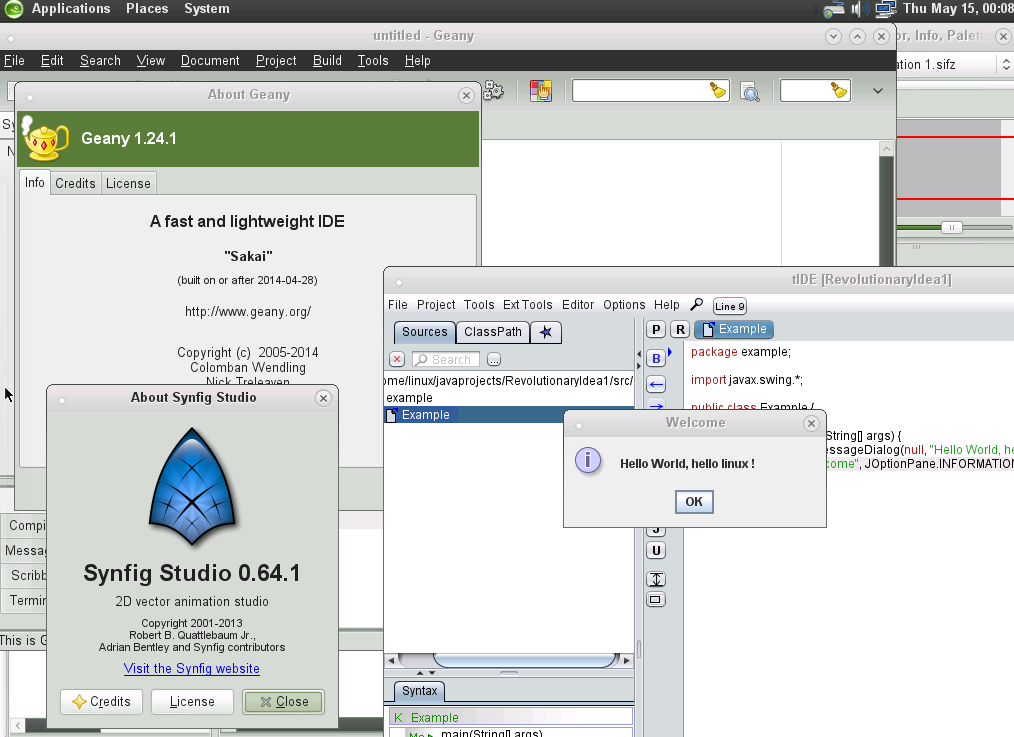This screenshot has height=737, width=1014.
Task: Click the Geany editor vertical scrollbar up arrow
Action: pyautogui.click(x=887, y=149)
